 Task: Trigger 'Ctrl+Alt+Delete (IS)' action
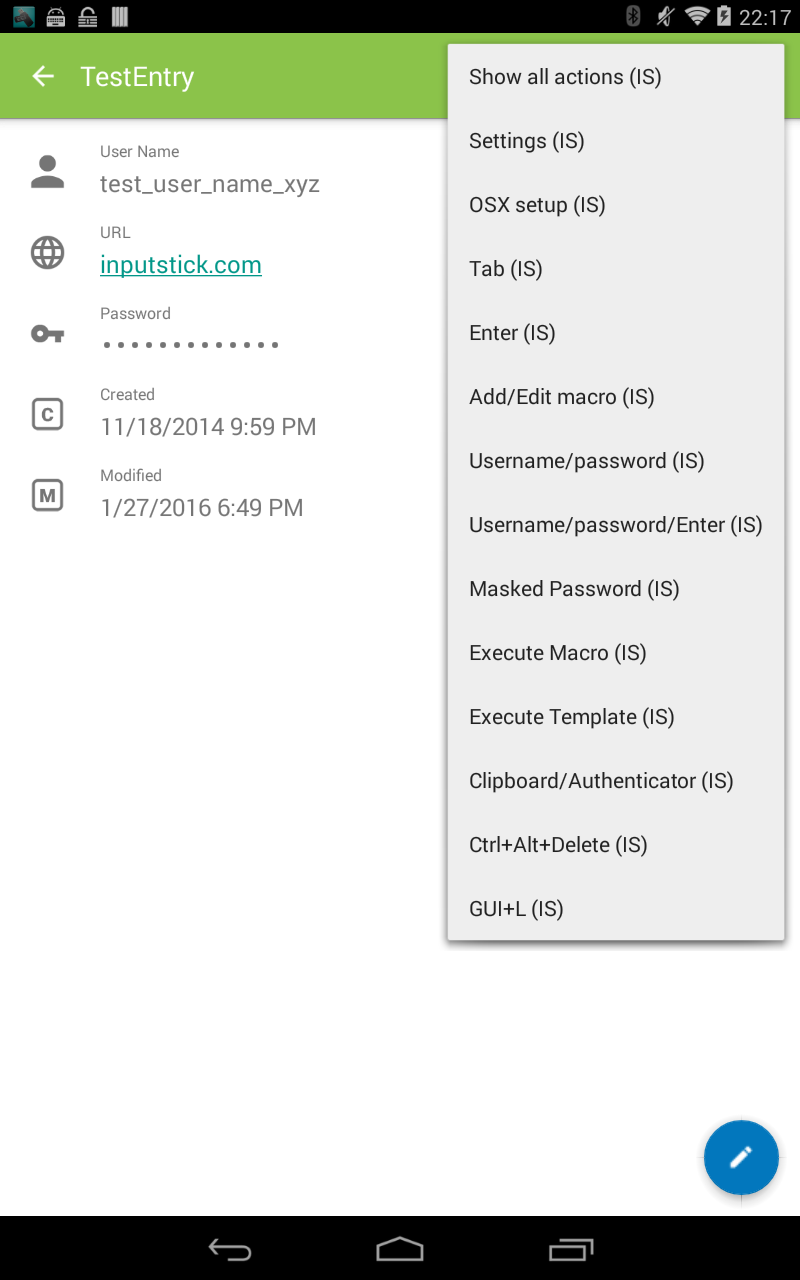[x=558, y=844]
